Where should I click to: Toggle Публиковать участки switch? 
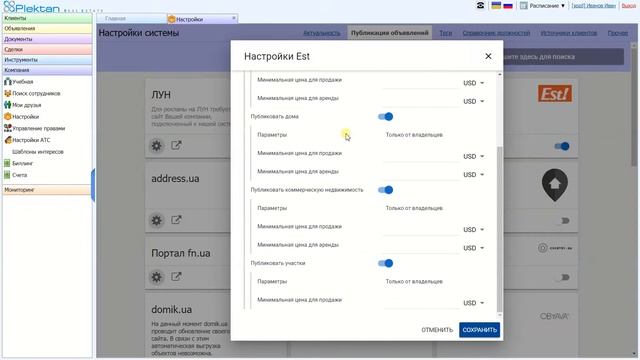pyautogui.click(x=385, y=263)
